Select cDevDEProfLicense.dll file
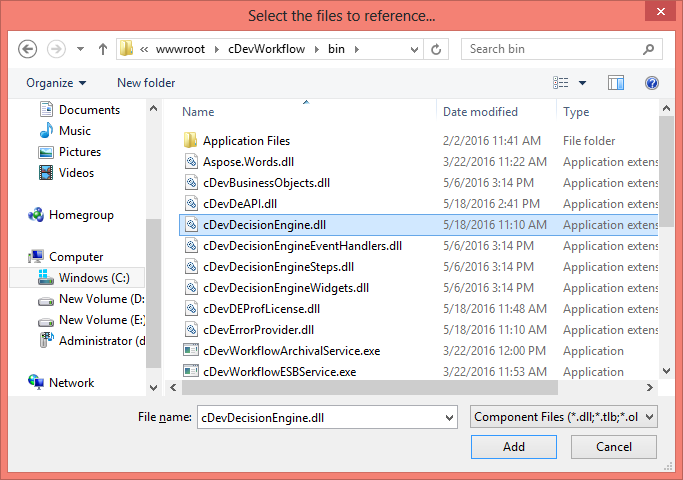Viewport: 683px width, 480px height. pos(261,308)
